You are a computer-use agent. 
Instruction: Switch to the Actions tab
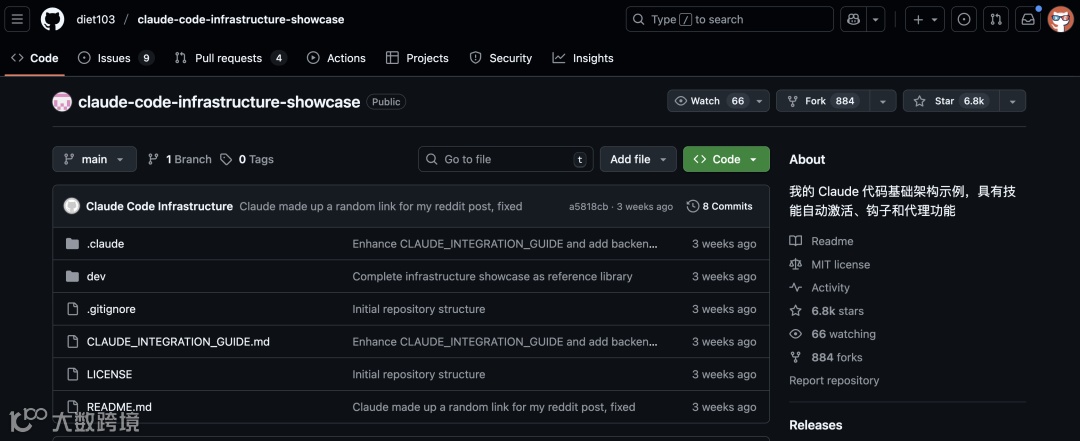(x=336, y=58)
